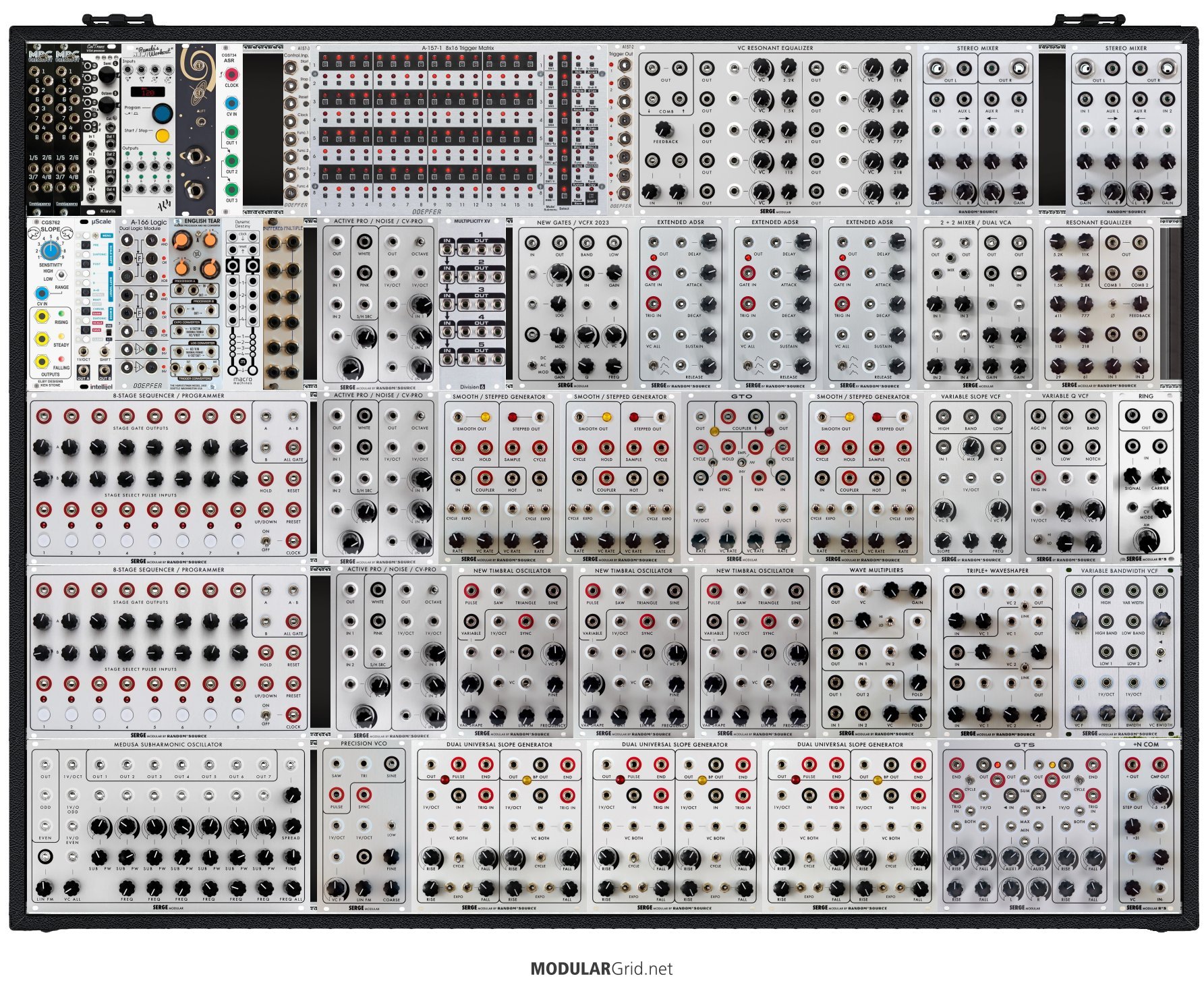Viewport: 1204px width, 983px height.
Task: Click the CMP OUT jack on +N COM
Action: tap(1160, 764)
